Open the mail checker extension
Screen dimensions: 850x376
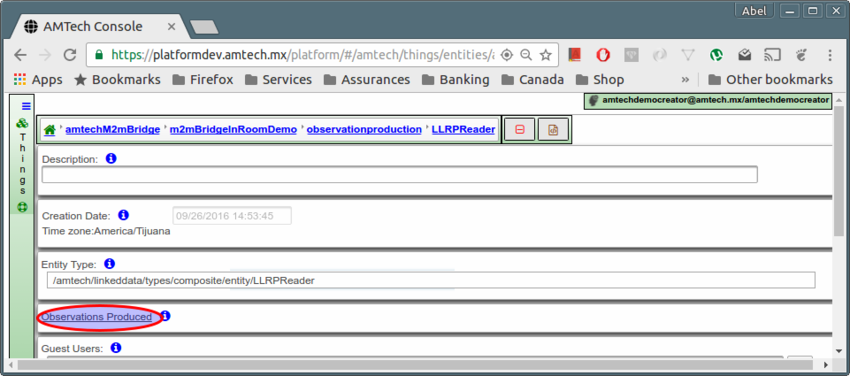744,55
